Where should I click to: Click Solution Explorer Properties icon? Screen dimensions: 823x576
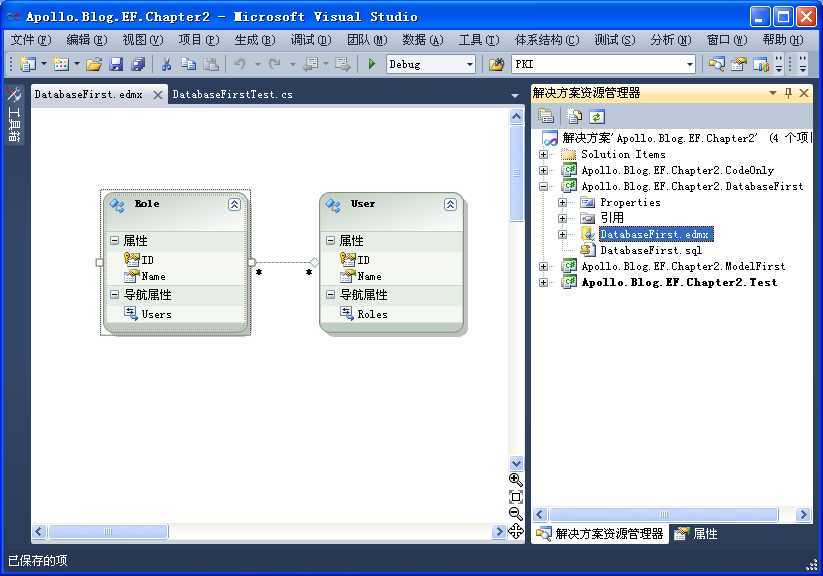coord(546,117)
